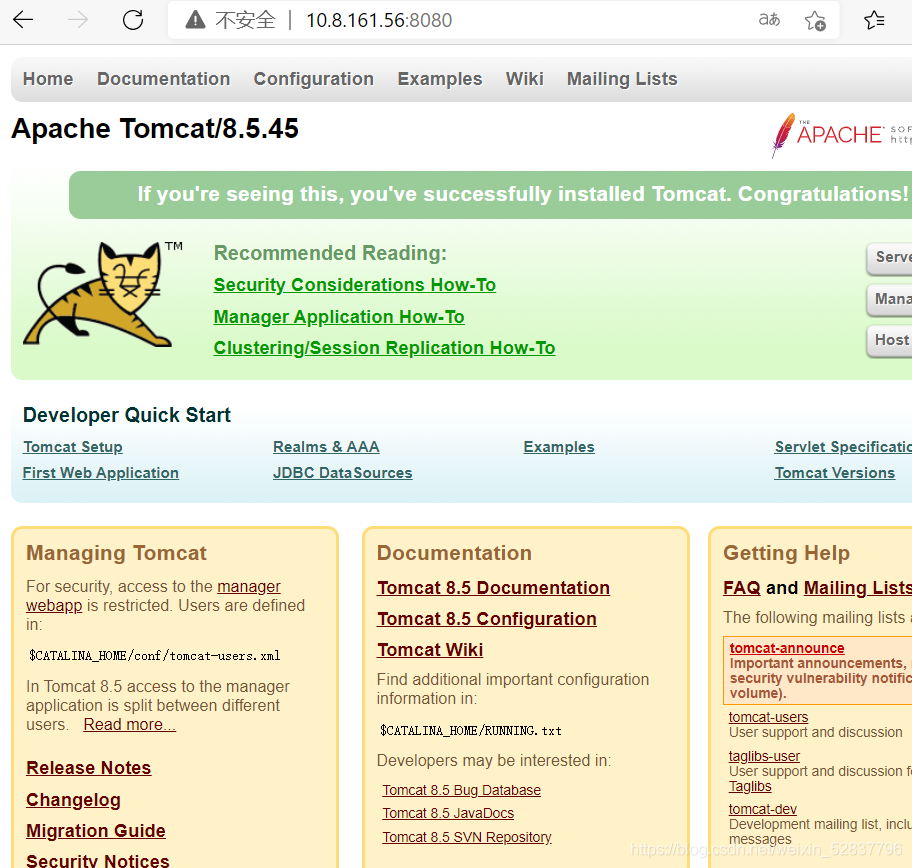
Task: Open the taglibs-user mailing list link
Action: point(764,756)
